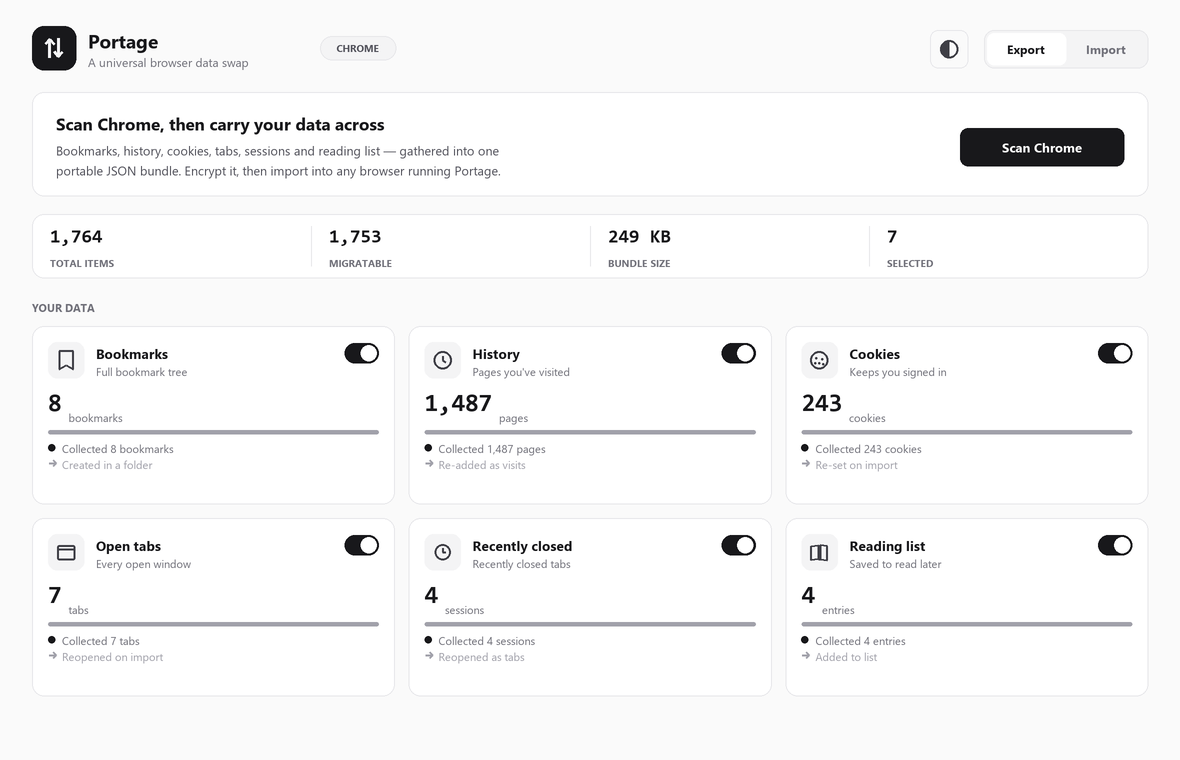The height and width of the screenshot is (760, 1180).
Task: Click the '1,487' pages count
Action: point(458,404)
